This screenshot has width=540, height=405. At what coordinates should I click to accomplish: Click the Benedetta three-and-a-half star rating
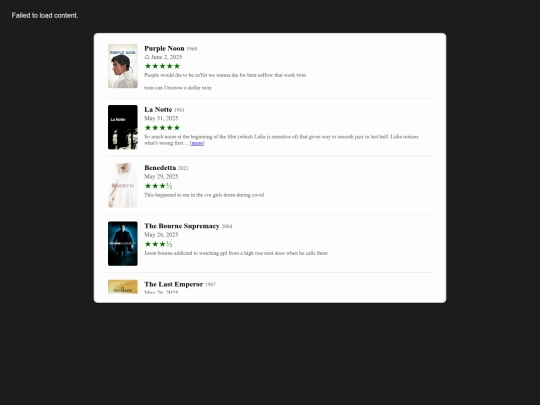pos(158,186)
